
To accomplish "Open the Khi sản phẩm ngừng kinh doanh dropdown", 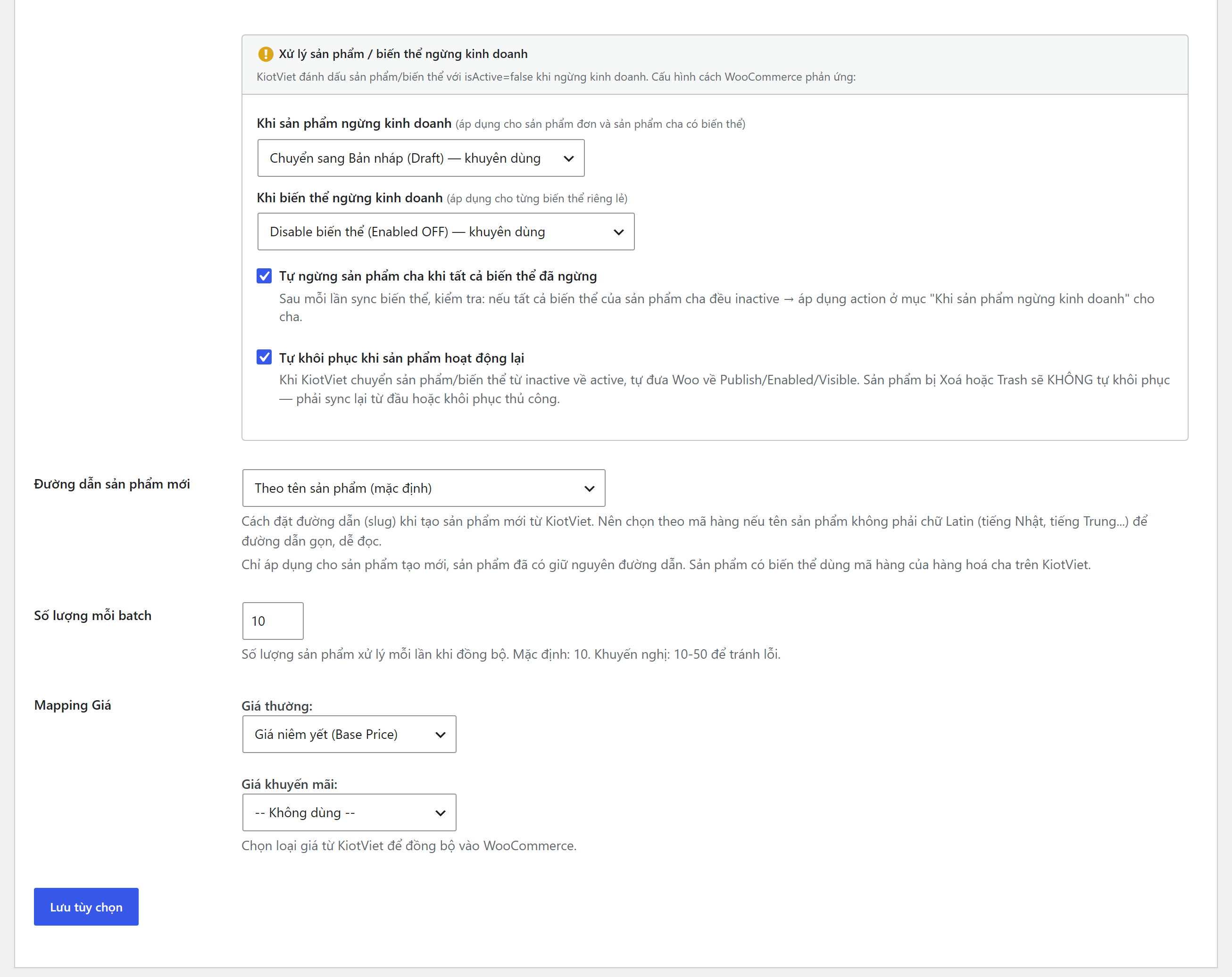I will 421,158.
